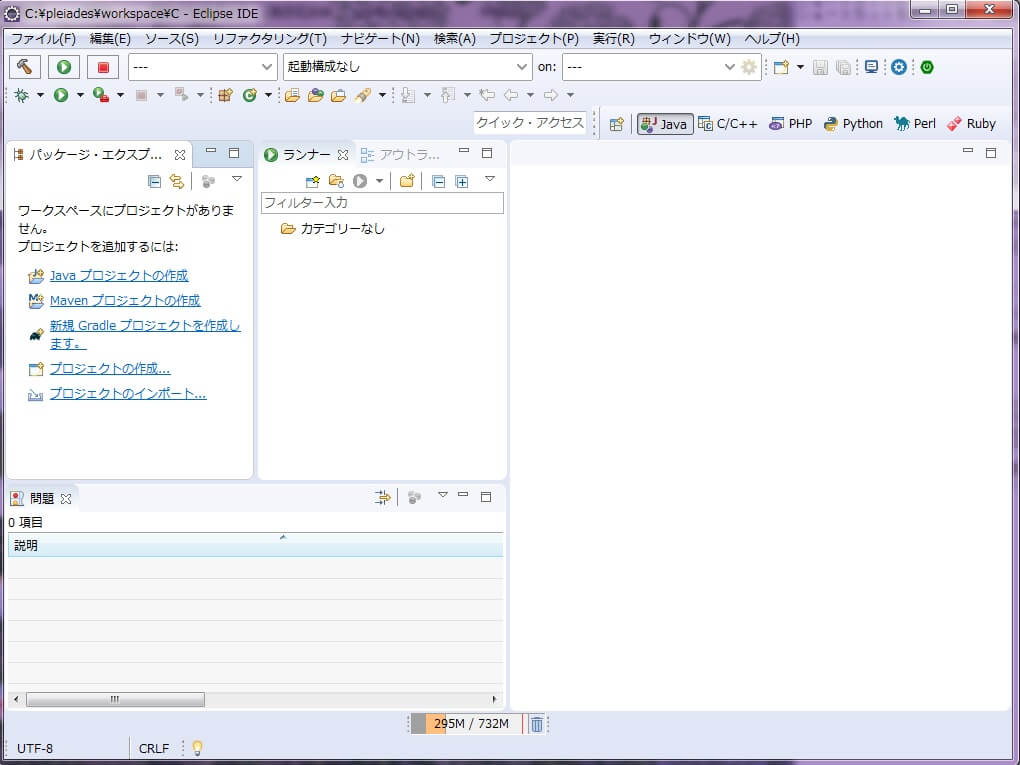Open Package Explorer view menu triangle
Screen dimensions: 1020x765
pyautogui.click(x=237, y=179)
